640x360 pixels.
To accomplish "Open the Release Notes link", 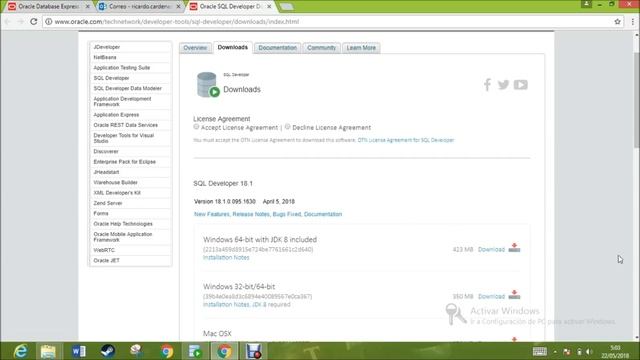I will coord(251,214).
